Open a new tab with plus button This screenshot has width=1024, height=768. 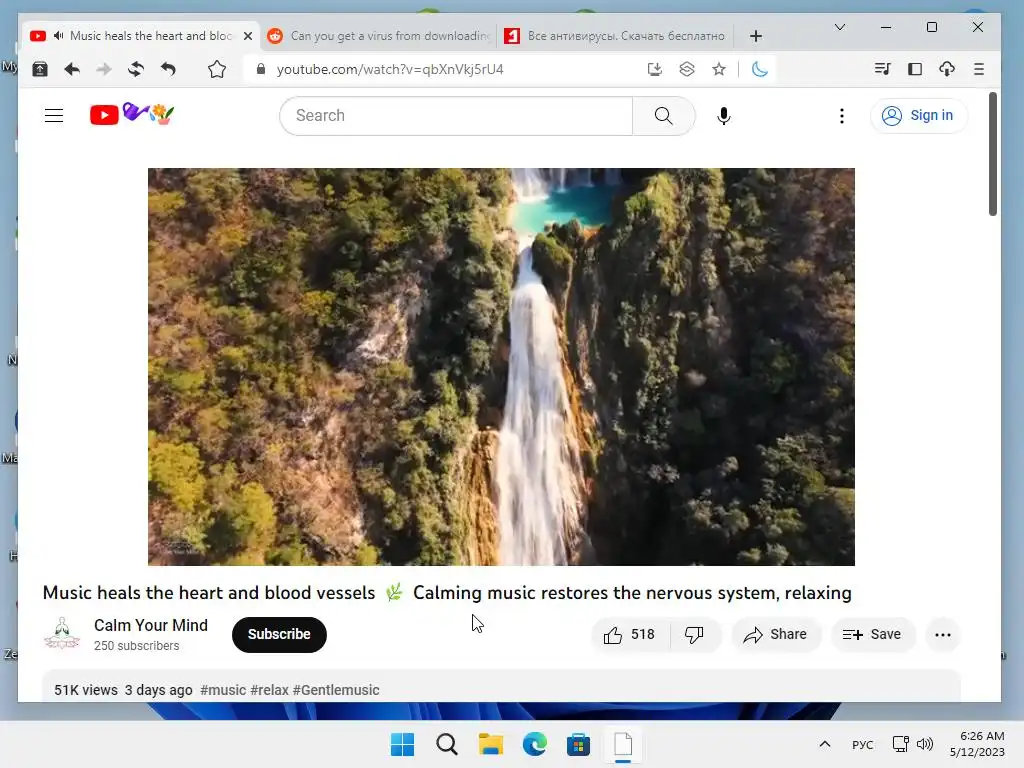[756, 36]
